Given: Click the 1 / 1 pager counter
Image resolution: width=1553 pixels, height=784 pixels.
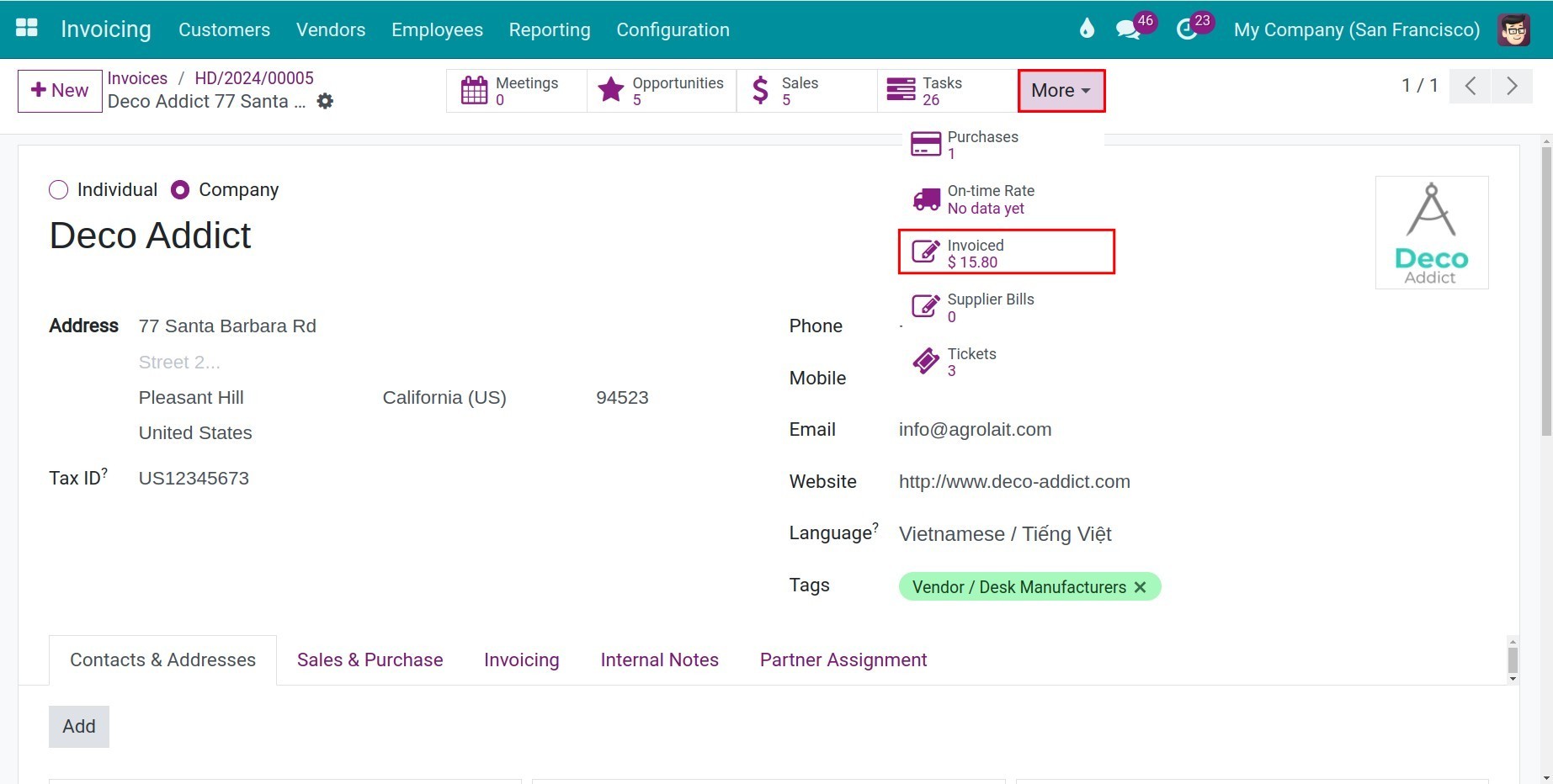Looking at the screenshot, I should (1419, 86).
